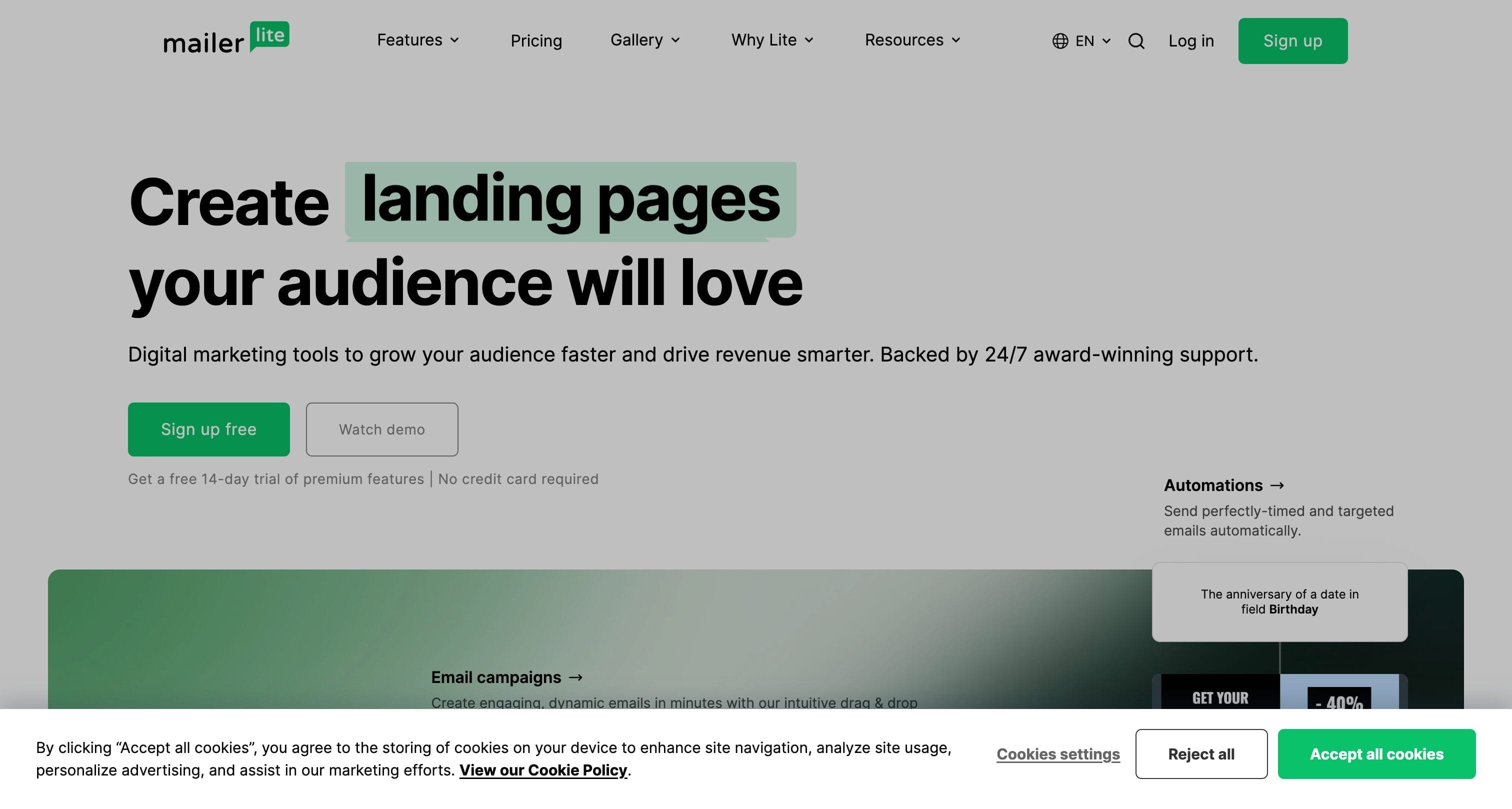
Task: Click the Watch demo button
Action: point(382,429)
